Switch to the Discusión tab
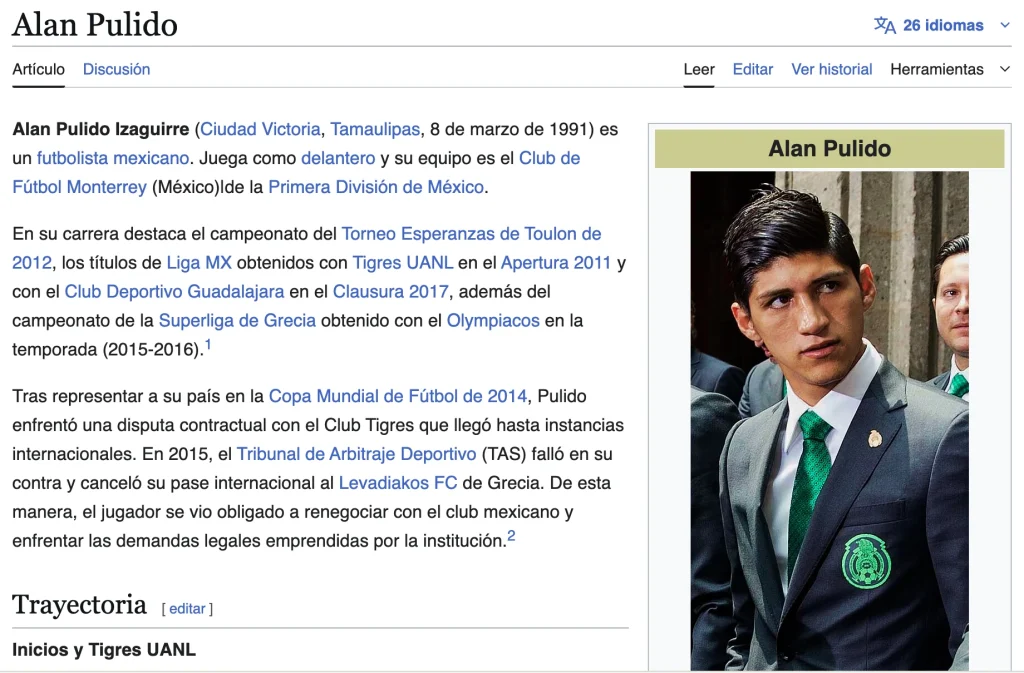1024x673 pixels. point(116,69)
